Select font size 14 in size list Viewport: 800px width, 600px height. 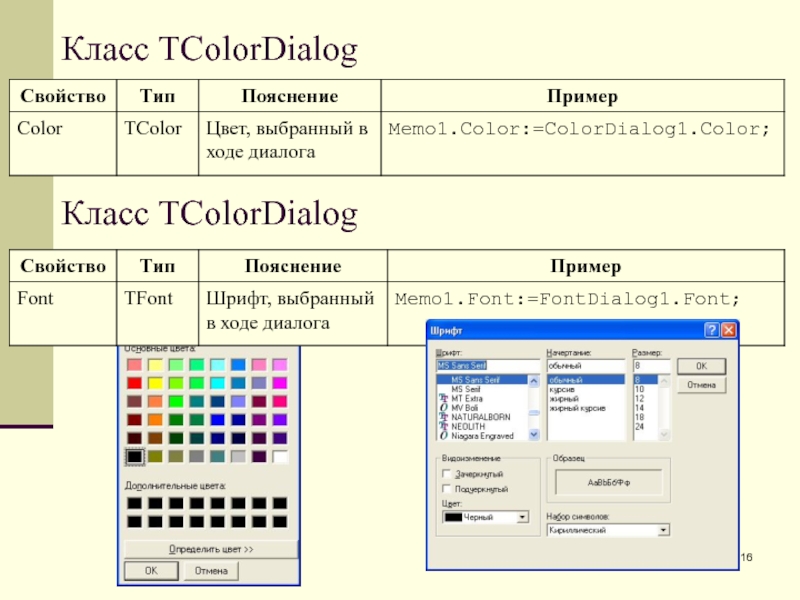point(639,408)
